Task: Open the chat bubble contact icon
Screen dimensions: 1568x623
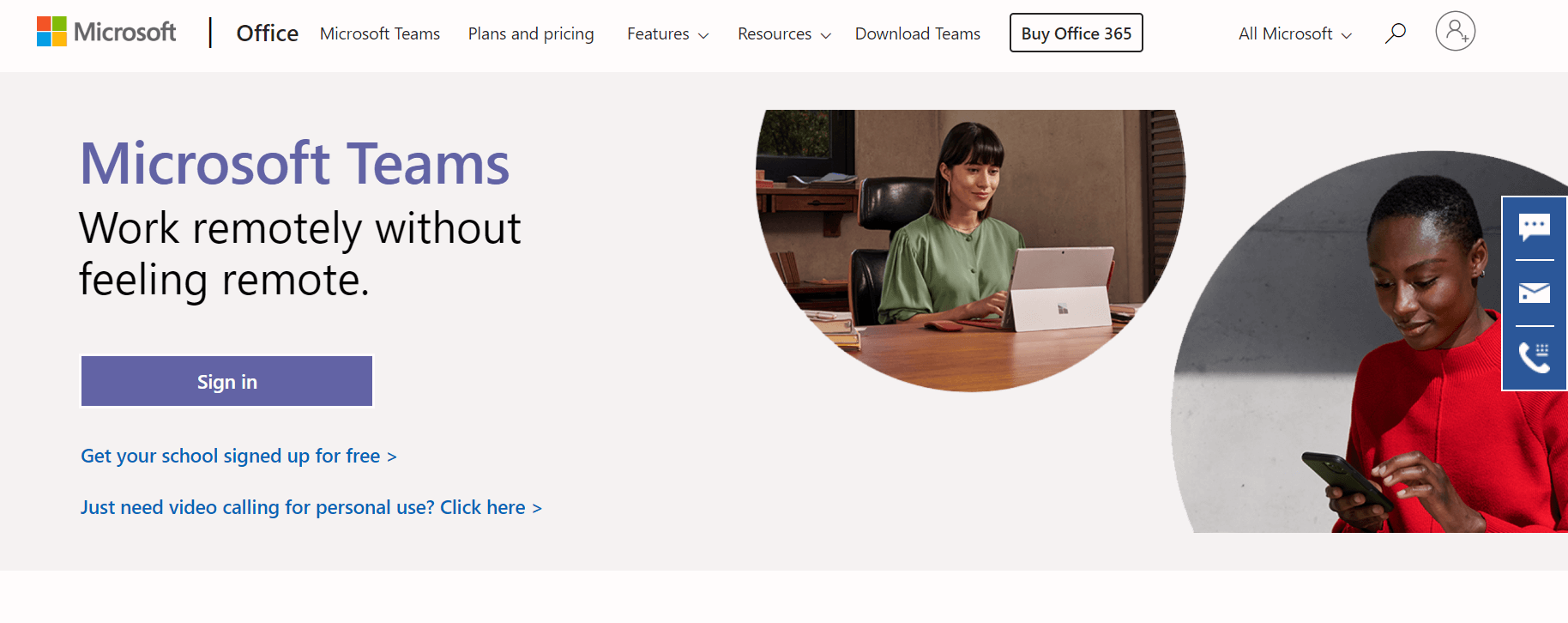Action: (1534, 227)
